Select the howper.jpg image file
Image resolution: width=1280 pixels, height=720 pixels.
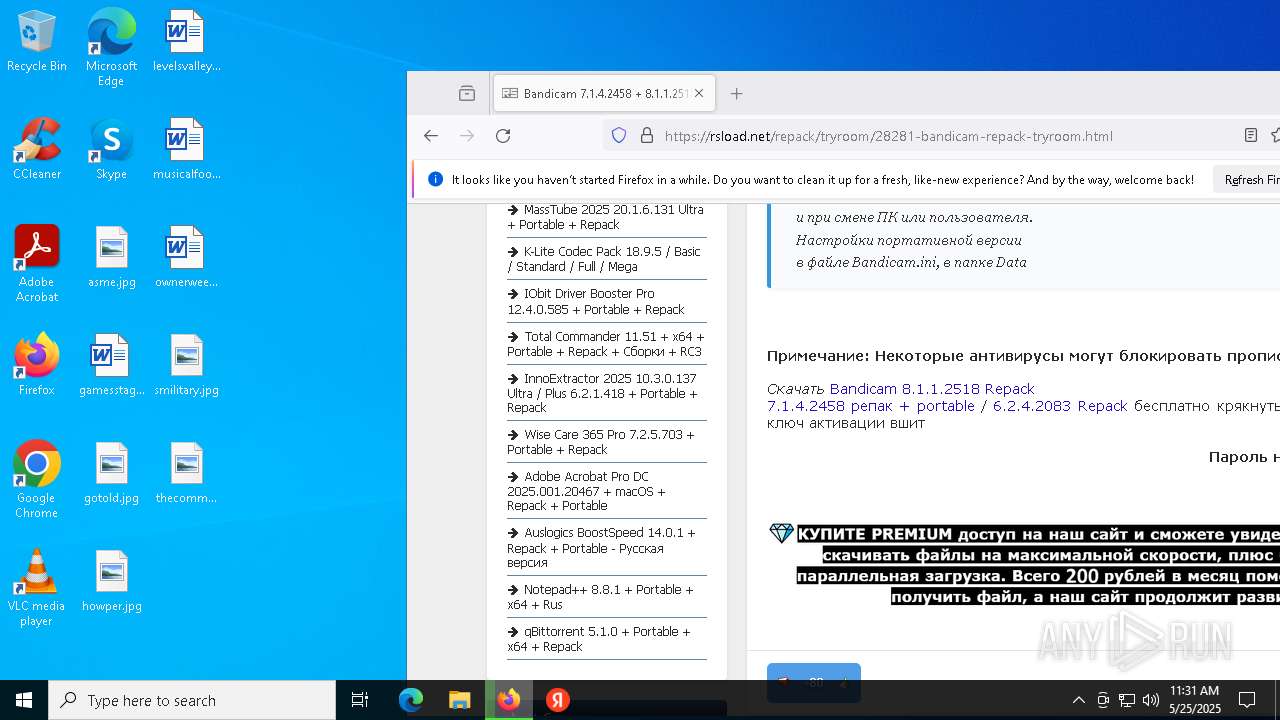click(111, 582)
